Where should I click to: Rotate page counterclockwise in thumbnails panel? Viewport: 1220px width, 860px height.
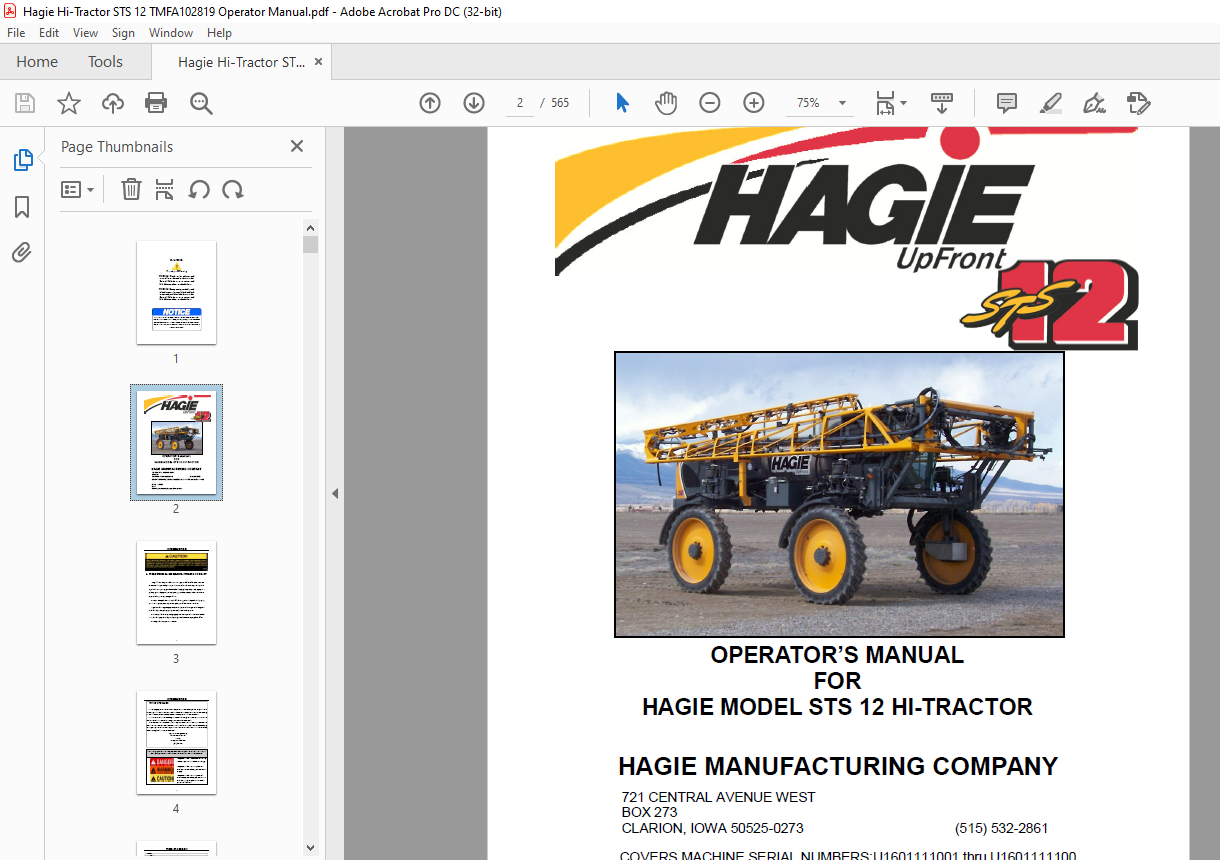coord(199,189)
